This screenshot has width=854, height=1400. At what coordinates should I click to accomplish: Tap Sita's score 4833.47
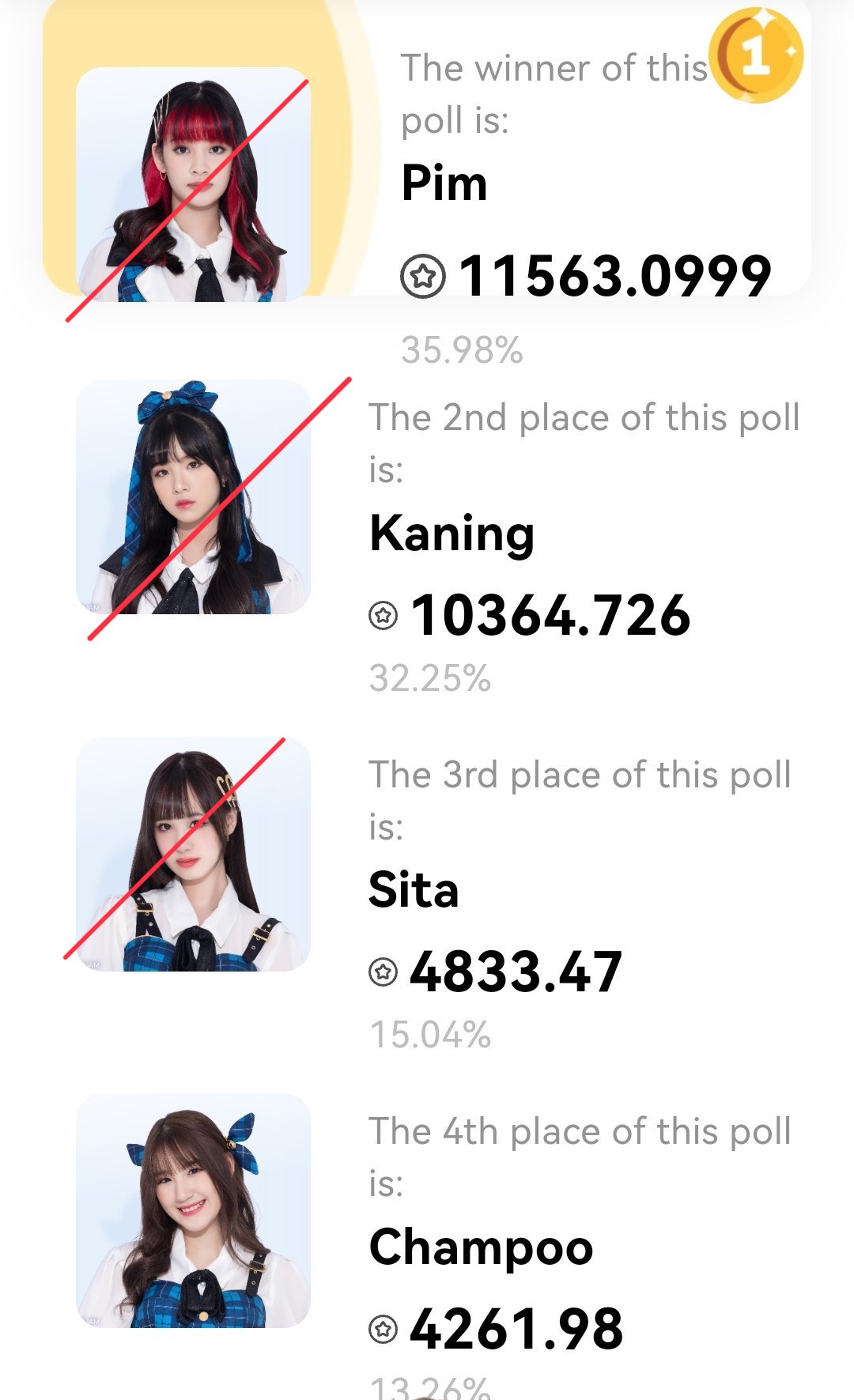point(516,972)
